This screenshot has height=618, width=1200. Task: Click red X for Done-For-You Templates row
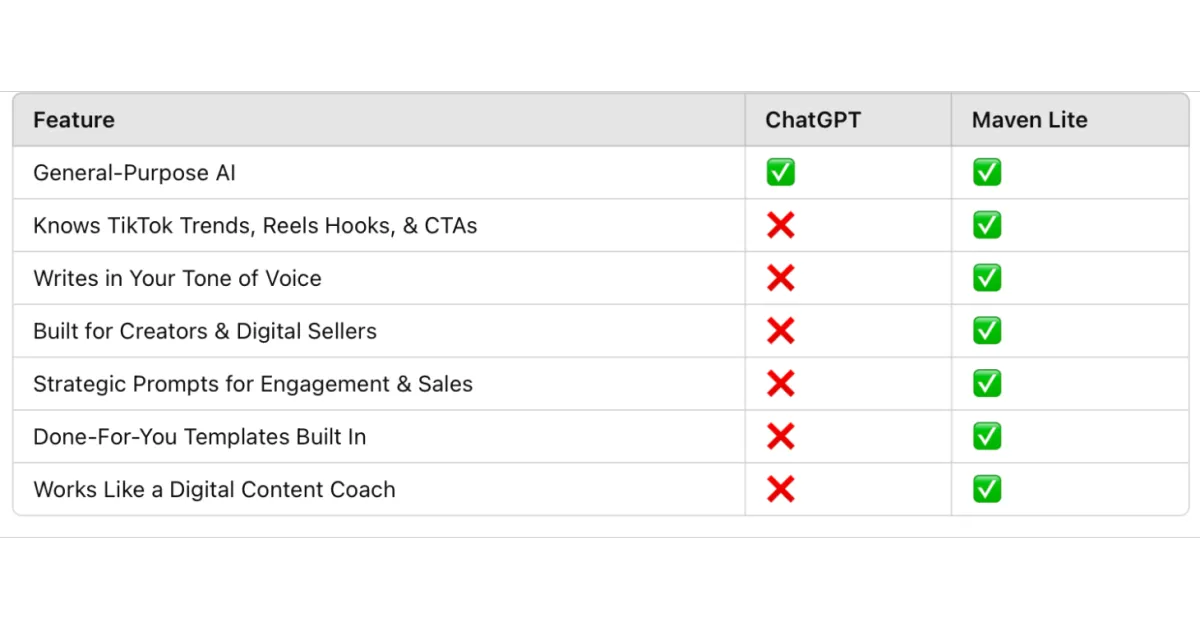[780, 436]
